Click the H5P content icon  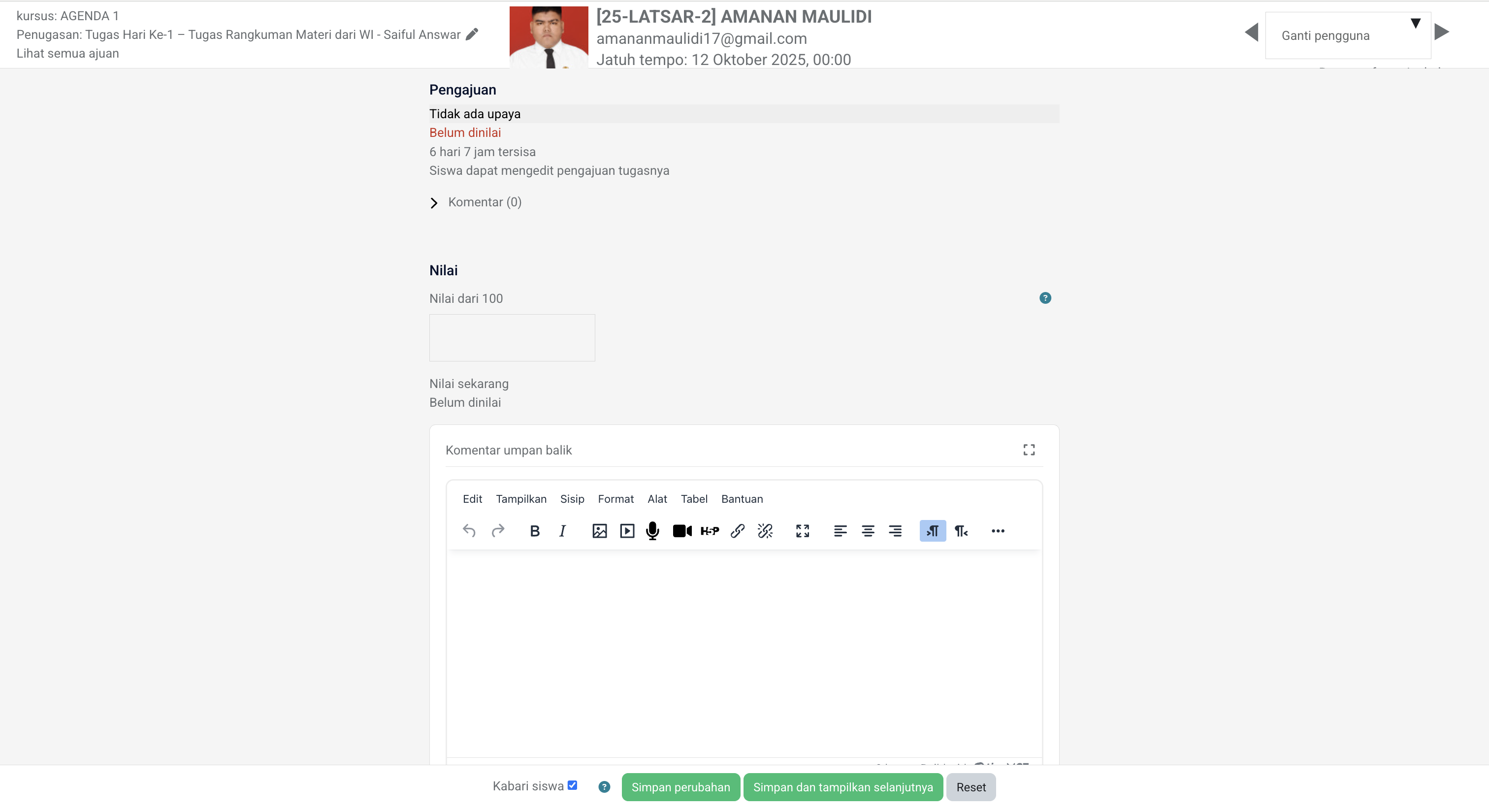pyautogui.click(x=709, y=530)
